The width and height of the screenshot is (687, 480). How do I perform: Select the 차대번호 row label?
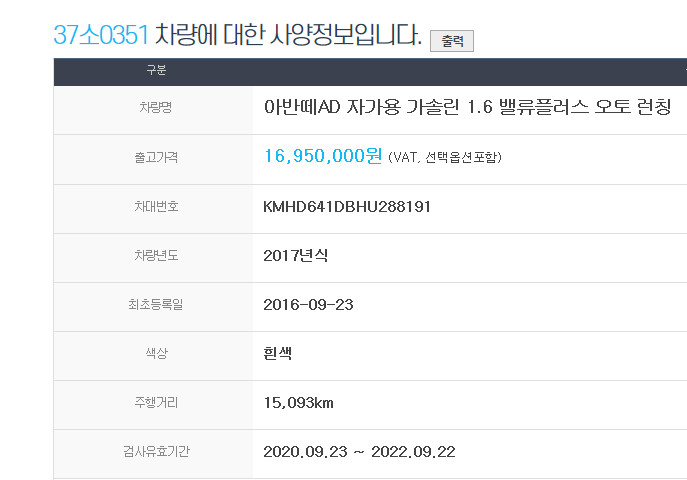coord(156,206)
